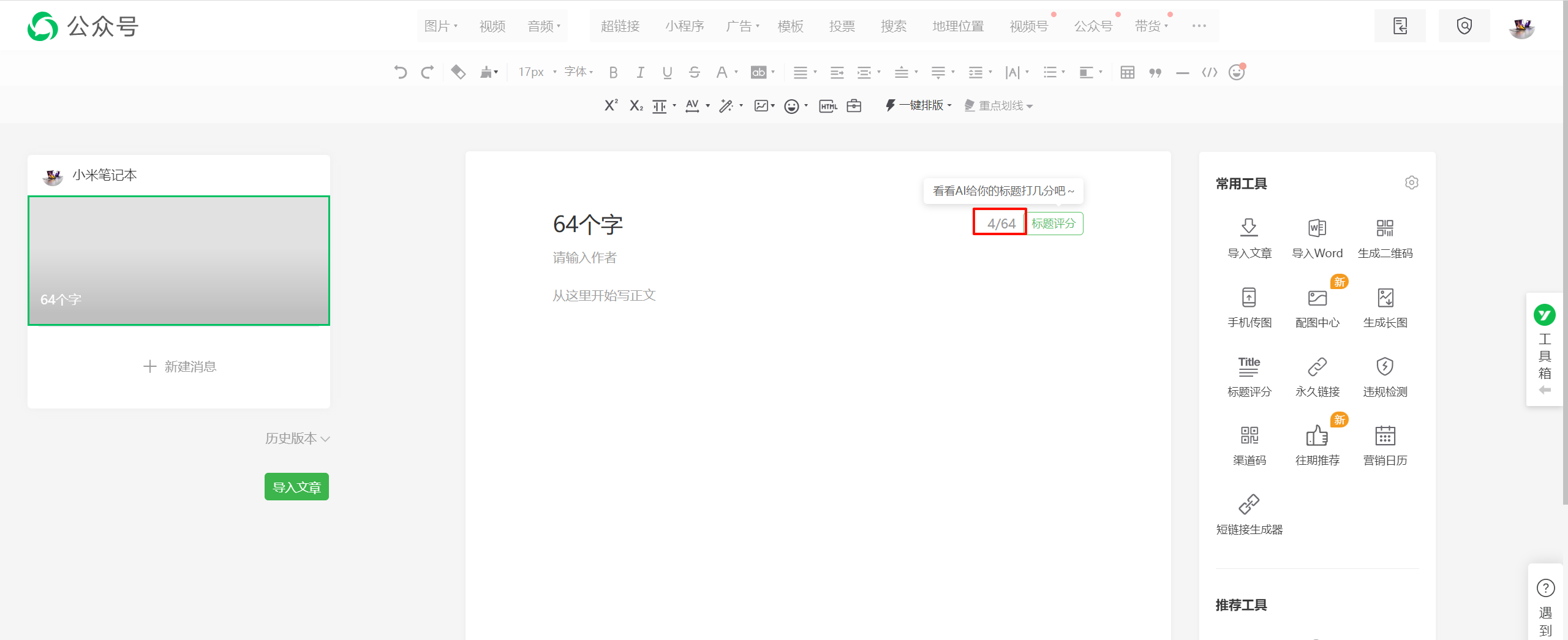This screenshot has height=640, width=1568.
Task: Insert a table using the table icon
Action: click(1127, 72)
